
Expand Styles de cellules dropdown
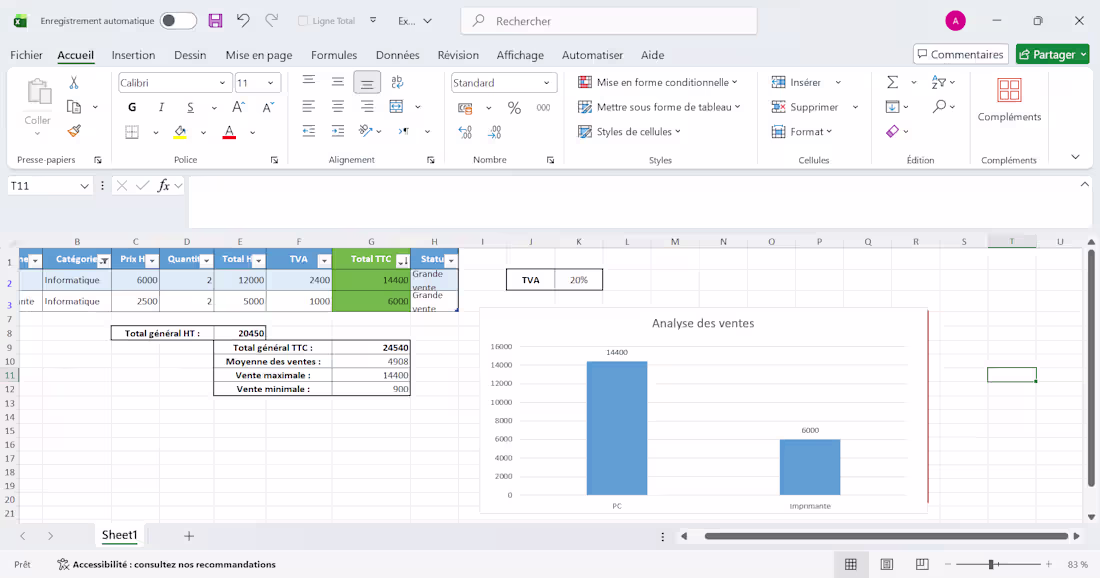click(629, 131)
